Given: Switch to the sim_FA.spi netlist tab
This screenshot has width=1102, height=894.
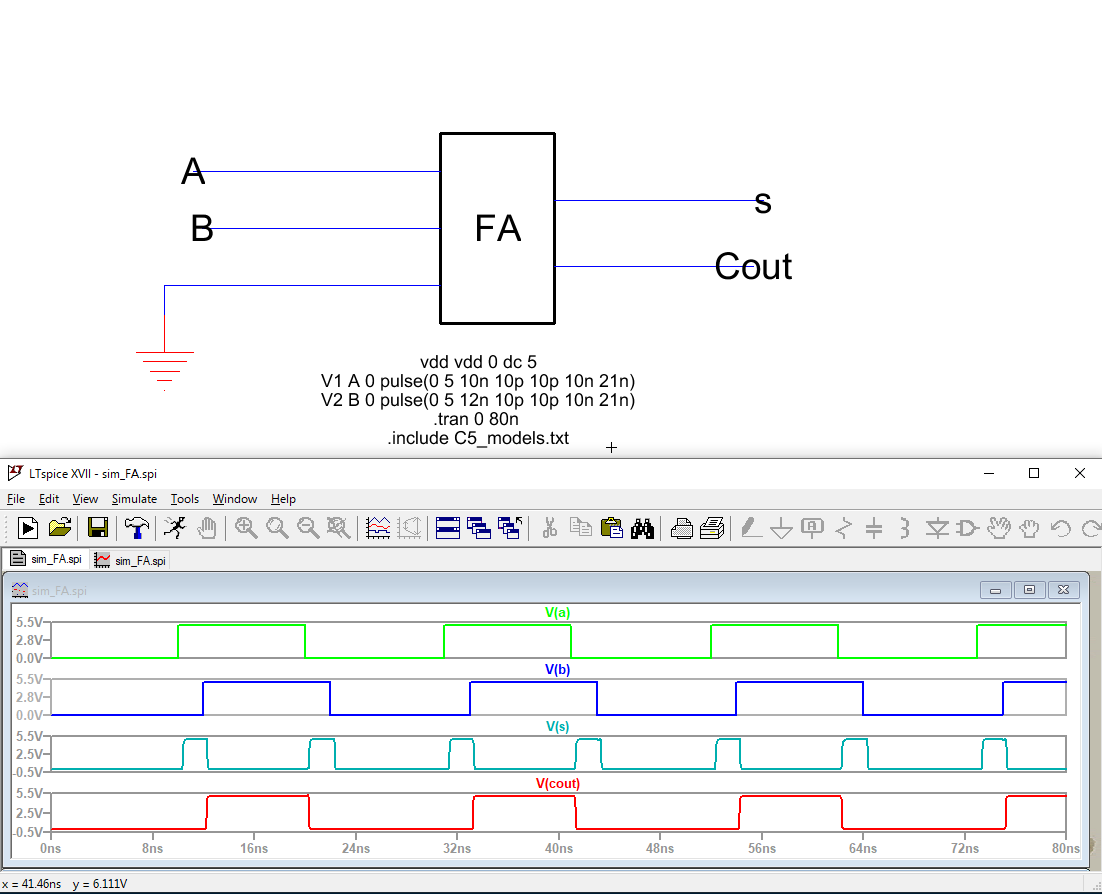Looking at the screenshot, I should pyautogui.click(x=46, y=559).
